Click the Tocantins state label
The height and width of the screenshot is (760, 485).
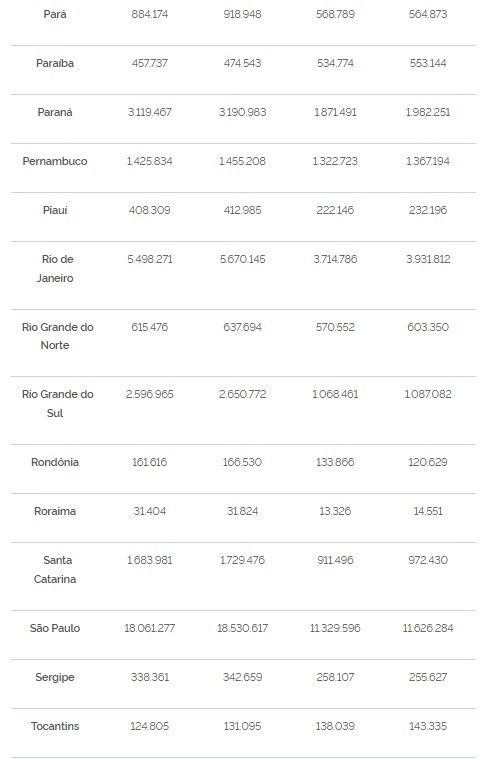(55, 727)
